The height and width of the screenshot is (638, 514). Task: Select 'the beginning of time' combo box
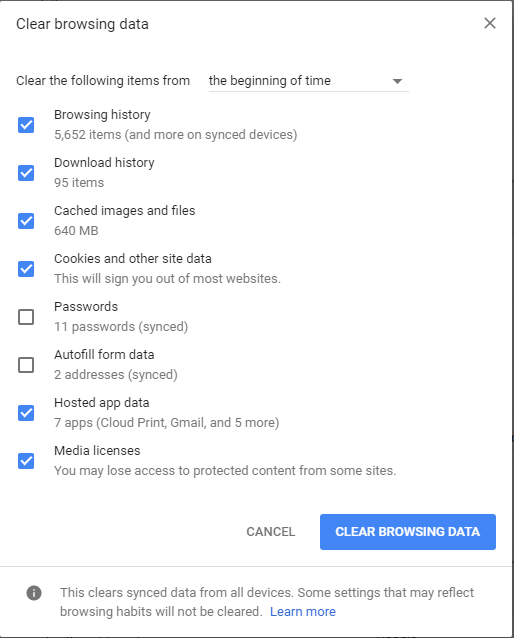[308, 81]
